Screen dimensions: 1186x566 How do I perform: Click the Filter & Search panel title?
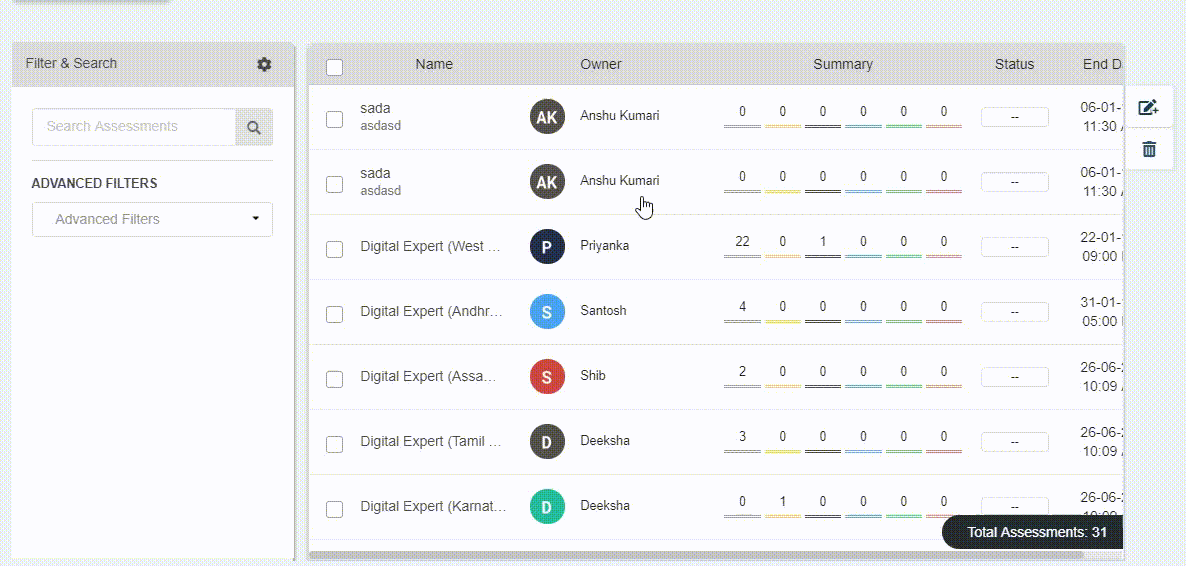coord(71,64)
